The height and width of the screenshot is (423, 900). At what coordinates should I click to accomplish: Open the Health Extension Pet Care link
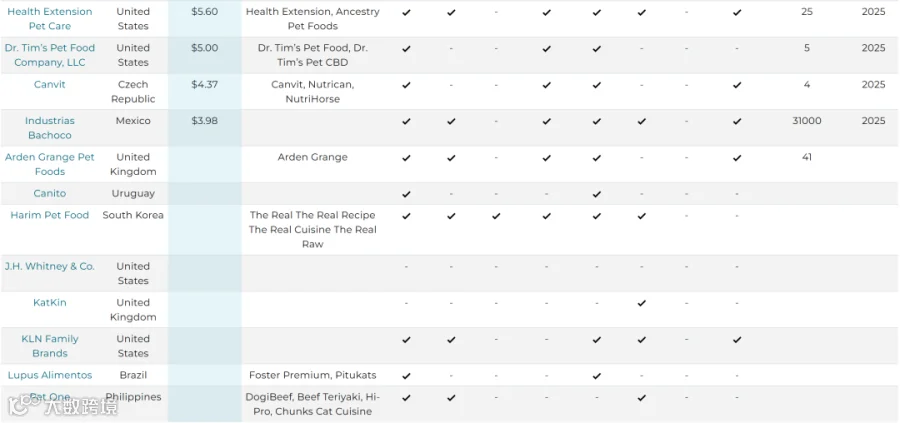coord(49,18)
